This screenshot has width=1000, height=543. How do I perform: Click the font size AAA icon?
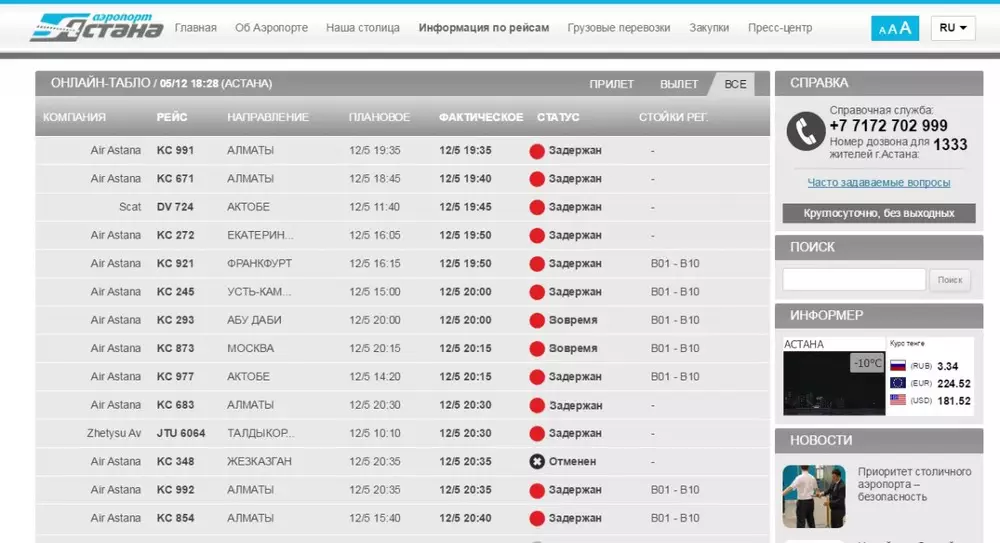pyautogui.click(x=895, y=28)
